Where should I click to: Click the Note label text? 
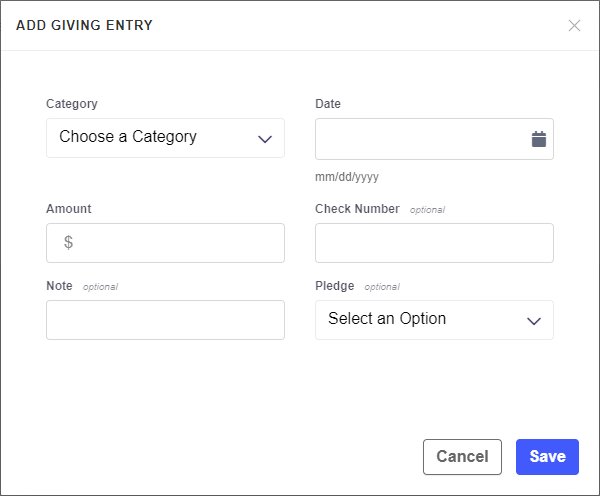(60, 286)
